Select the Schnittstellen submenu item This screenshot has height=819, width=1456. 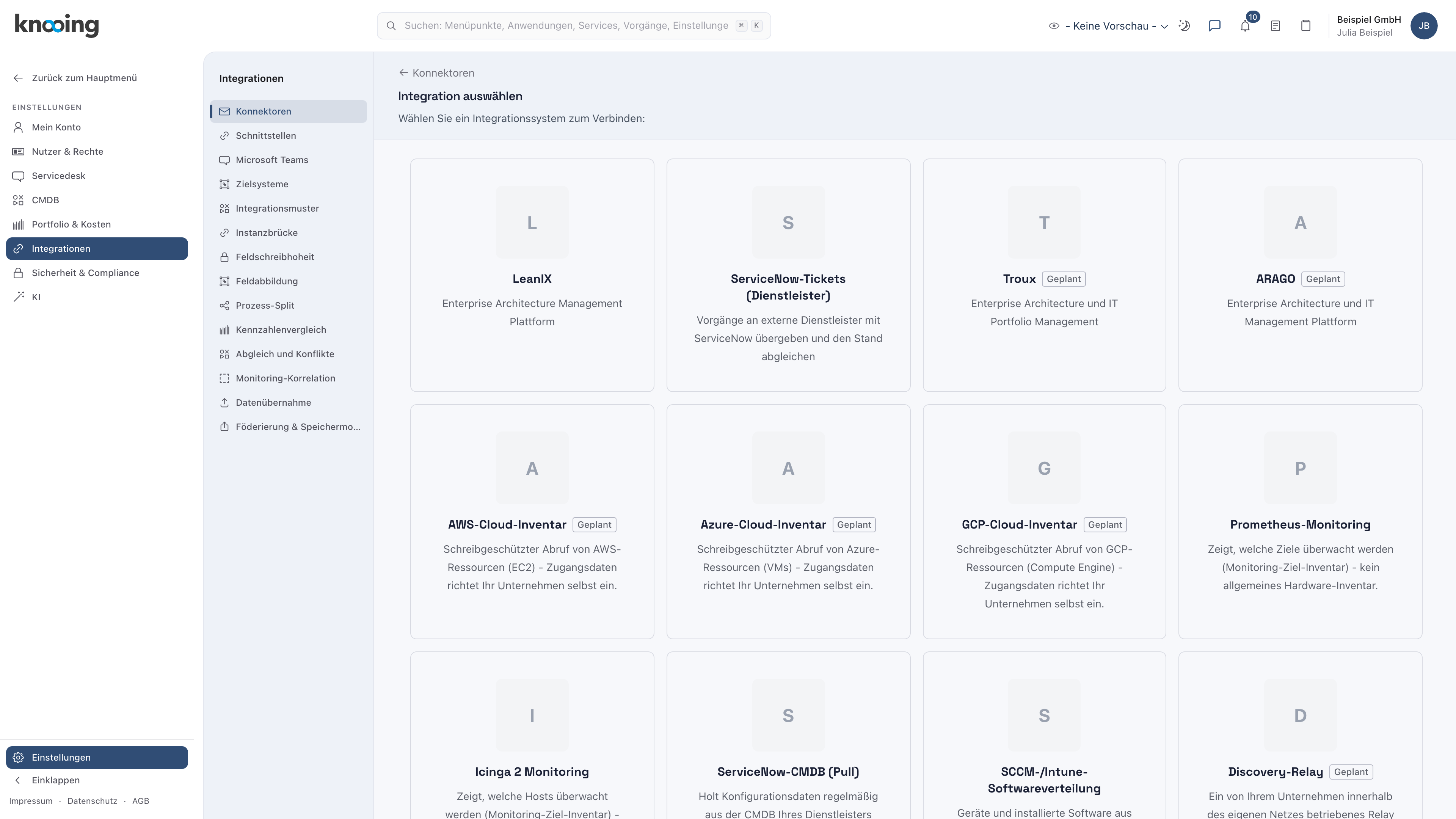coord(288,136)
